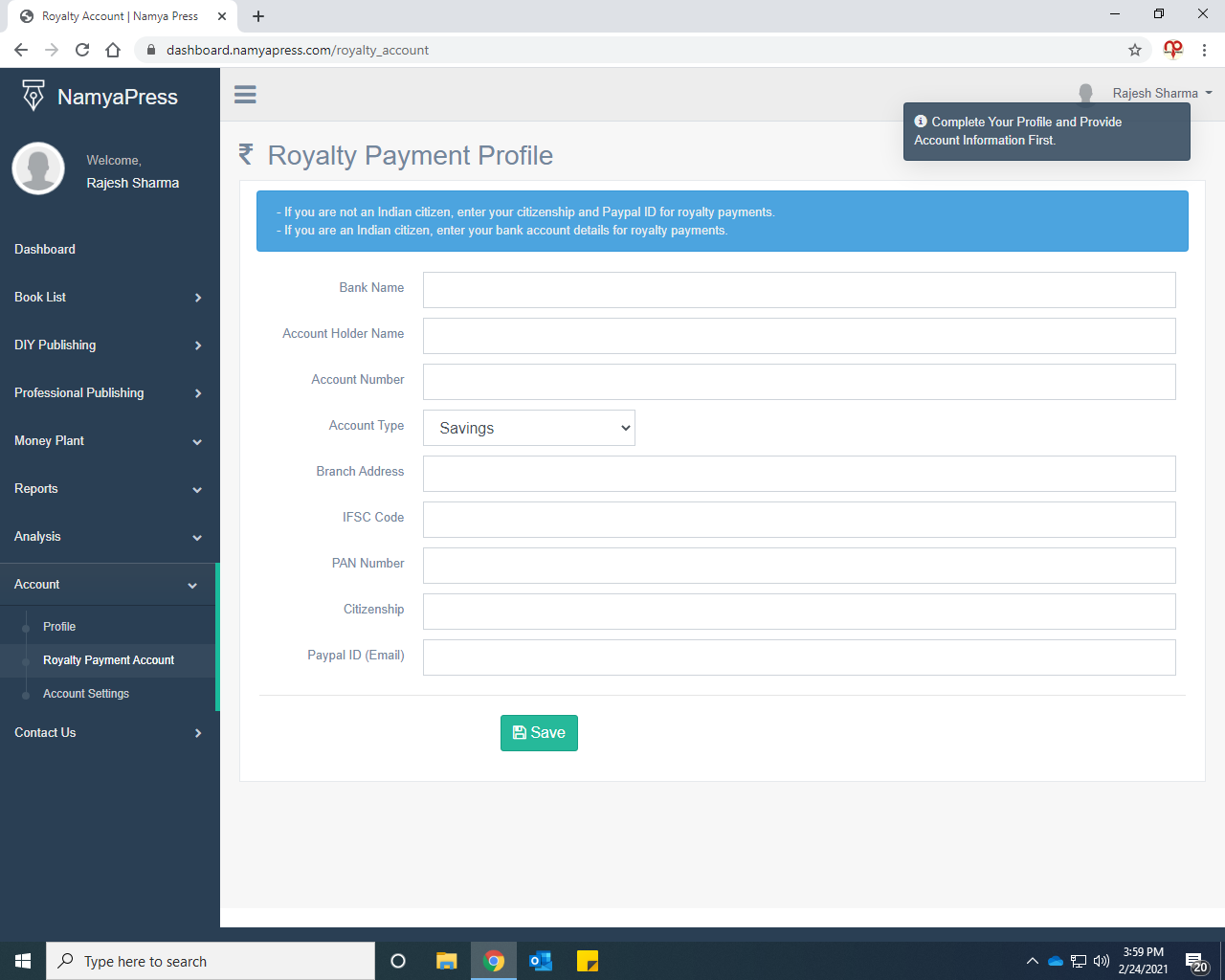Screen dimensions: 1225x980
Task: Expand Contact Us menu
Action: tap(109, 732)
